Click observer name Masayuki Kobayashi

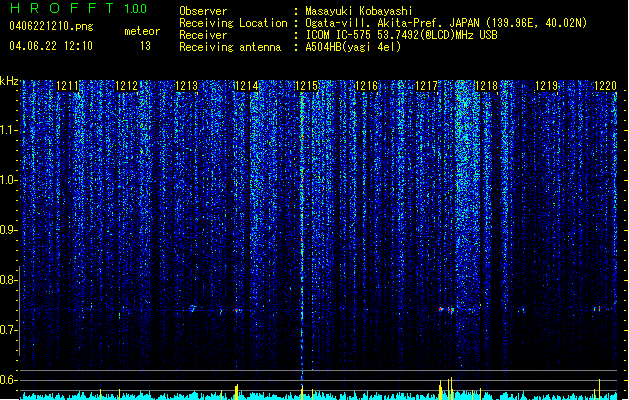pos(359,11)
